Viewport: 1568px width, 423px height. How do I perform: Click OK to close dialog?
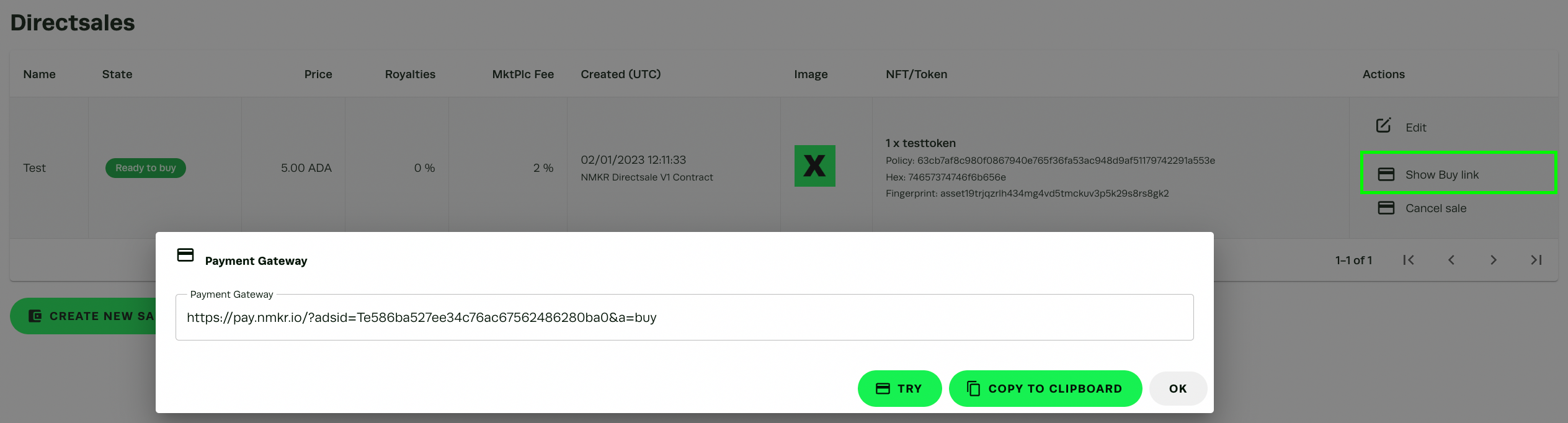tap(1177, 388)
